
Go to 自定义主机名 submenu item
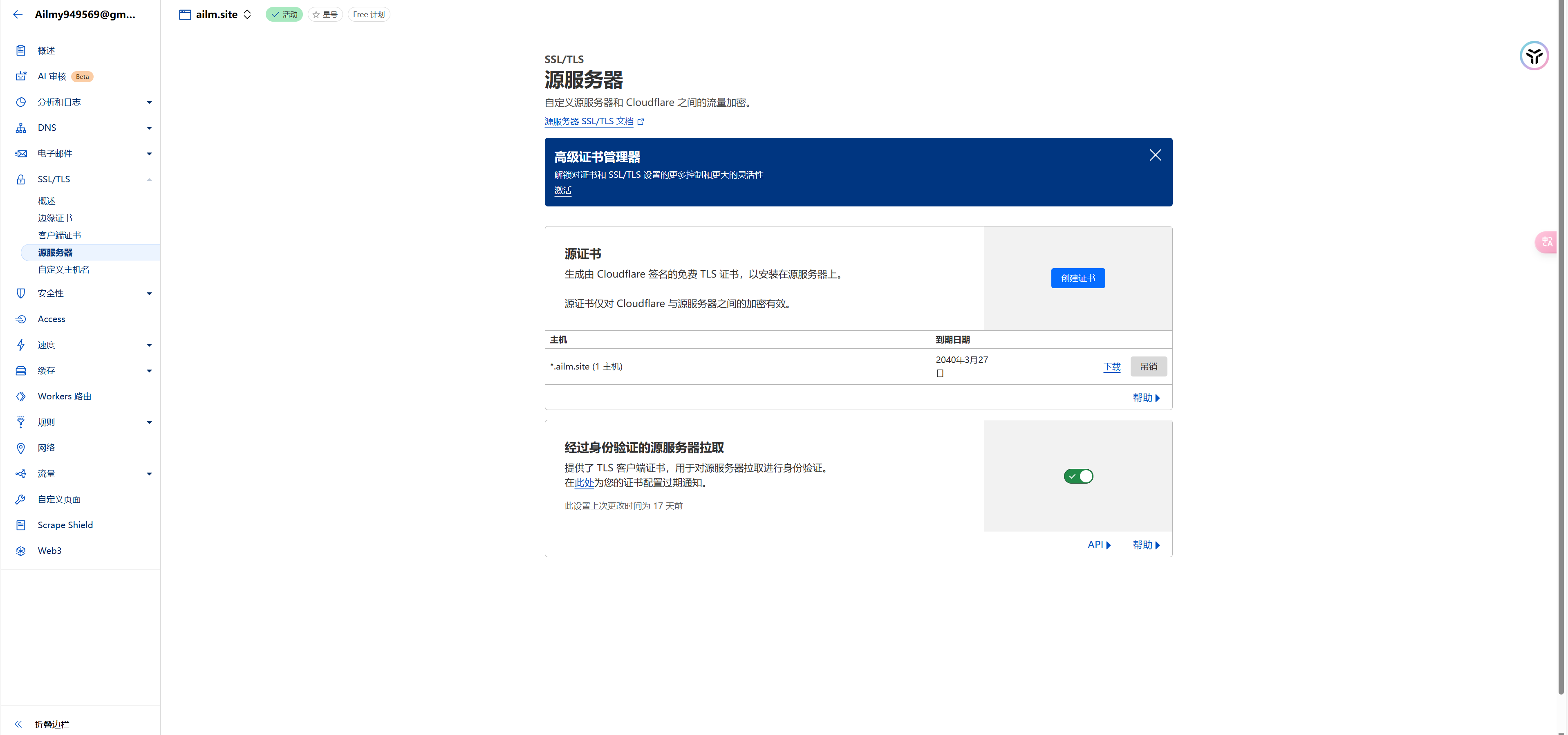63,270
